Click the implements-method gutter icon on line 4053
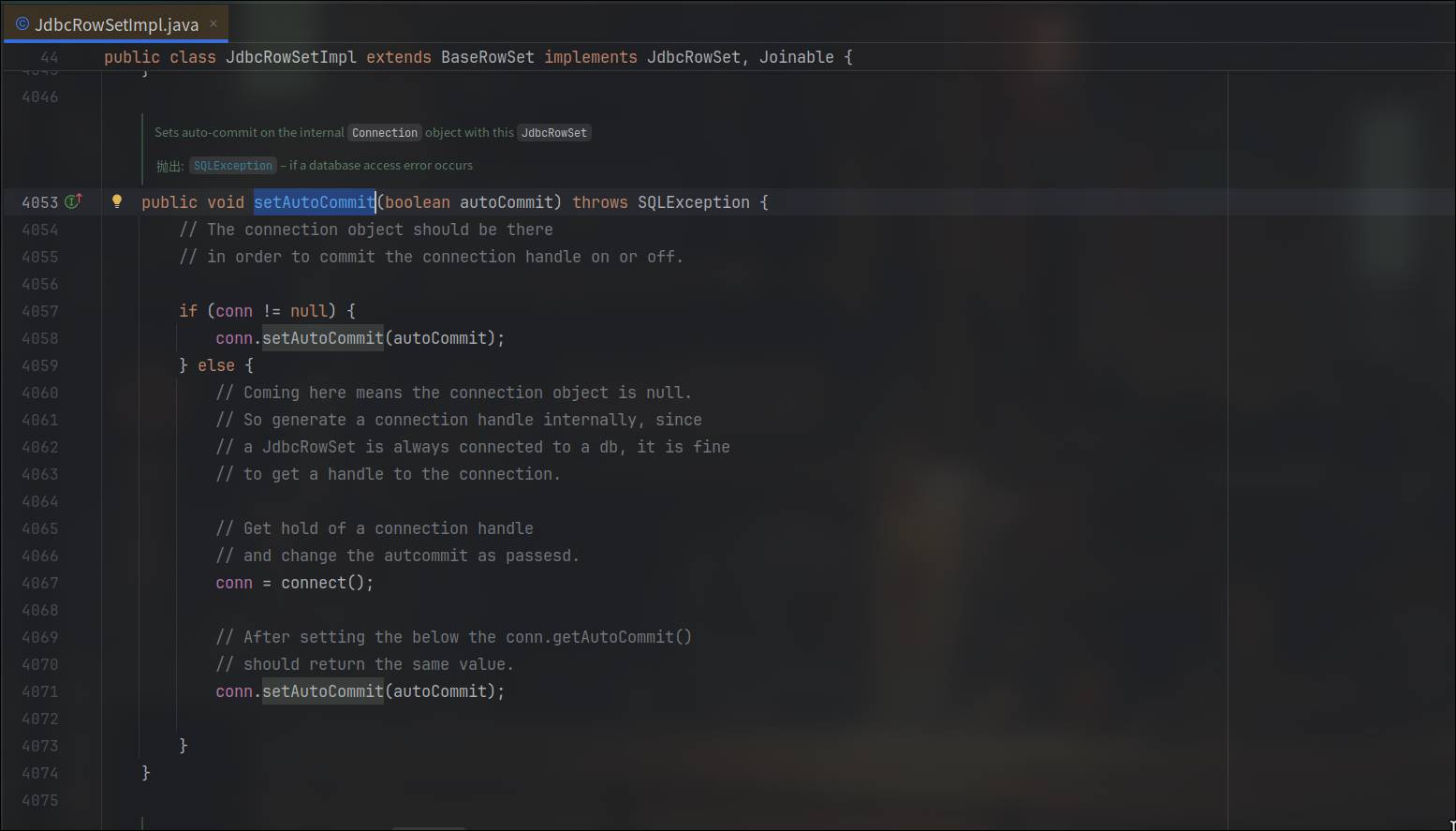The width and height of the screenshot is (1456, 831). 73,201
